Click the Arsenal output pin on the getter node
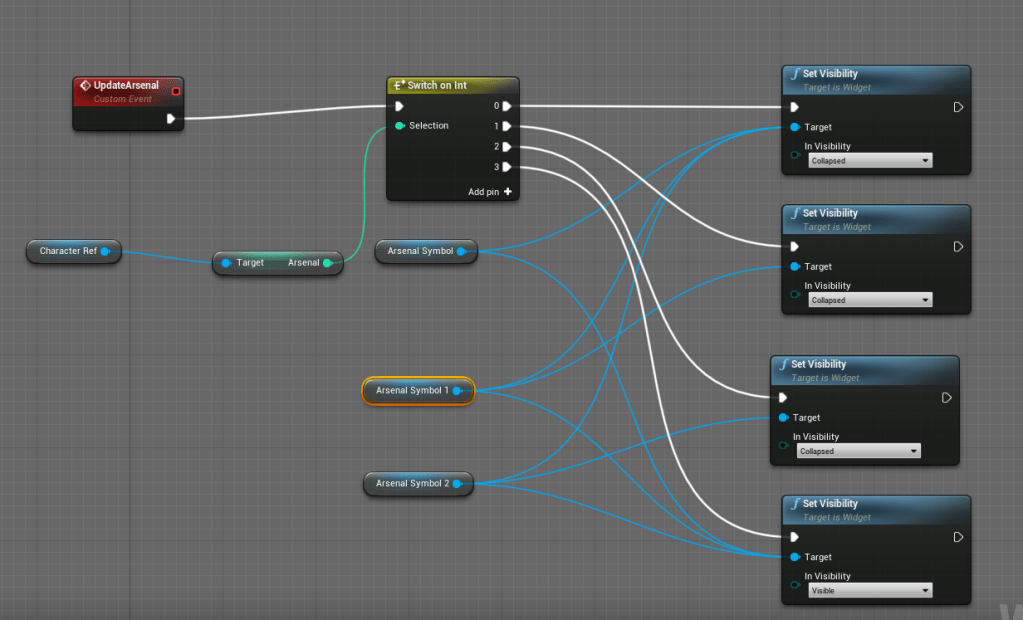The height and width of the screenshot is (620, 1023). tap(327, 263)
